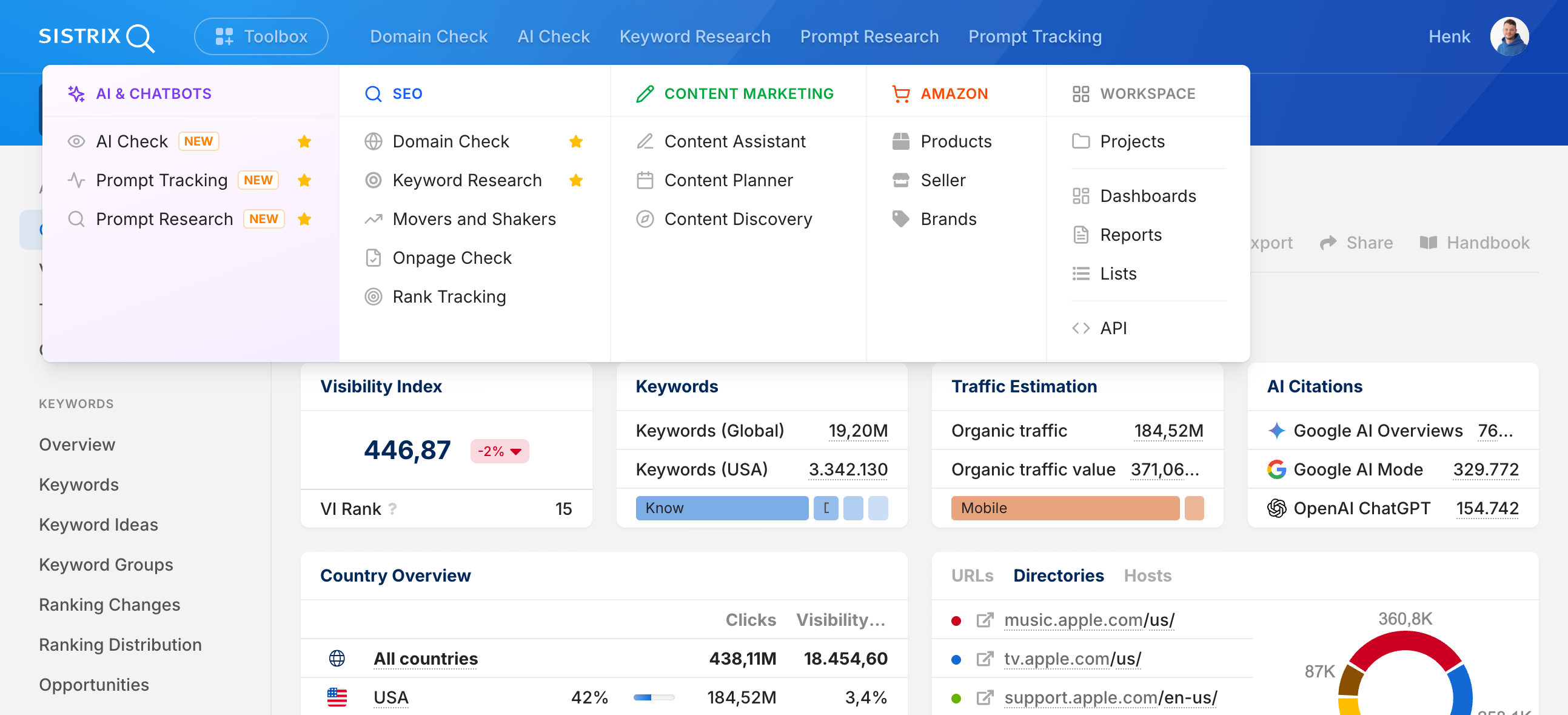Screen dimensions: 1568x715
Task: Open Keyword Ideas in the sidebar
Action: pyautogui.click(x=99, y=525)
